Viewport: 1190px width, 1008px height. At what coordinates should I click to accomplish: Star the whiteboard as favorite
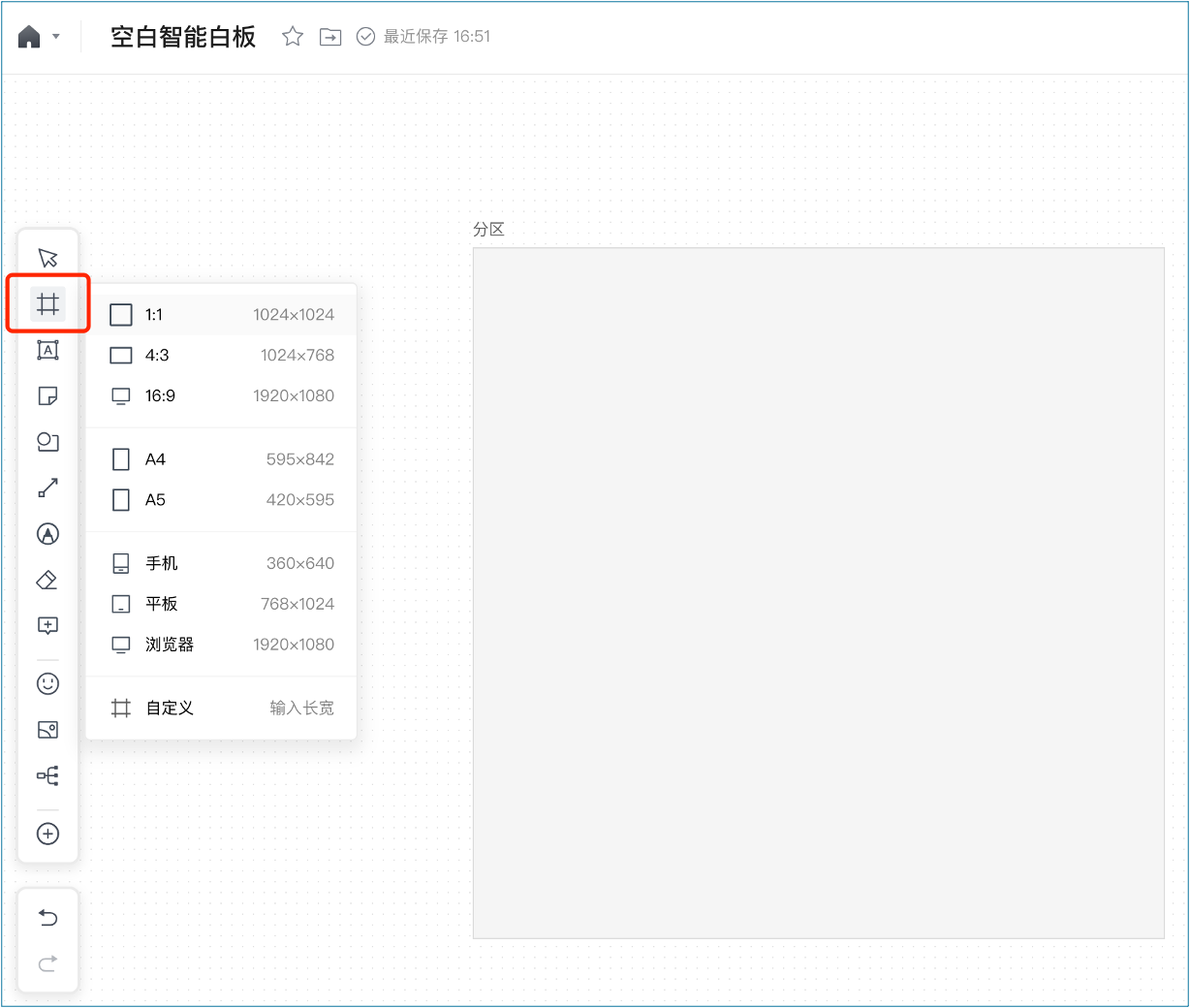pyautogui.click(x=292, y=37)
